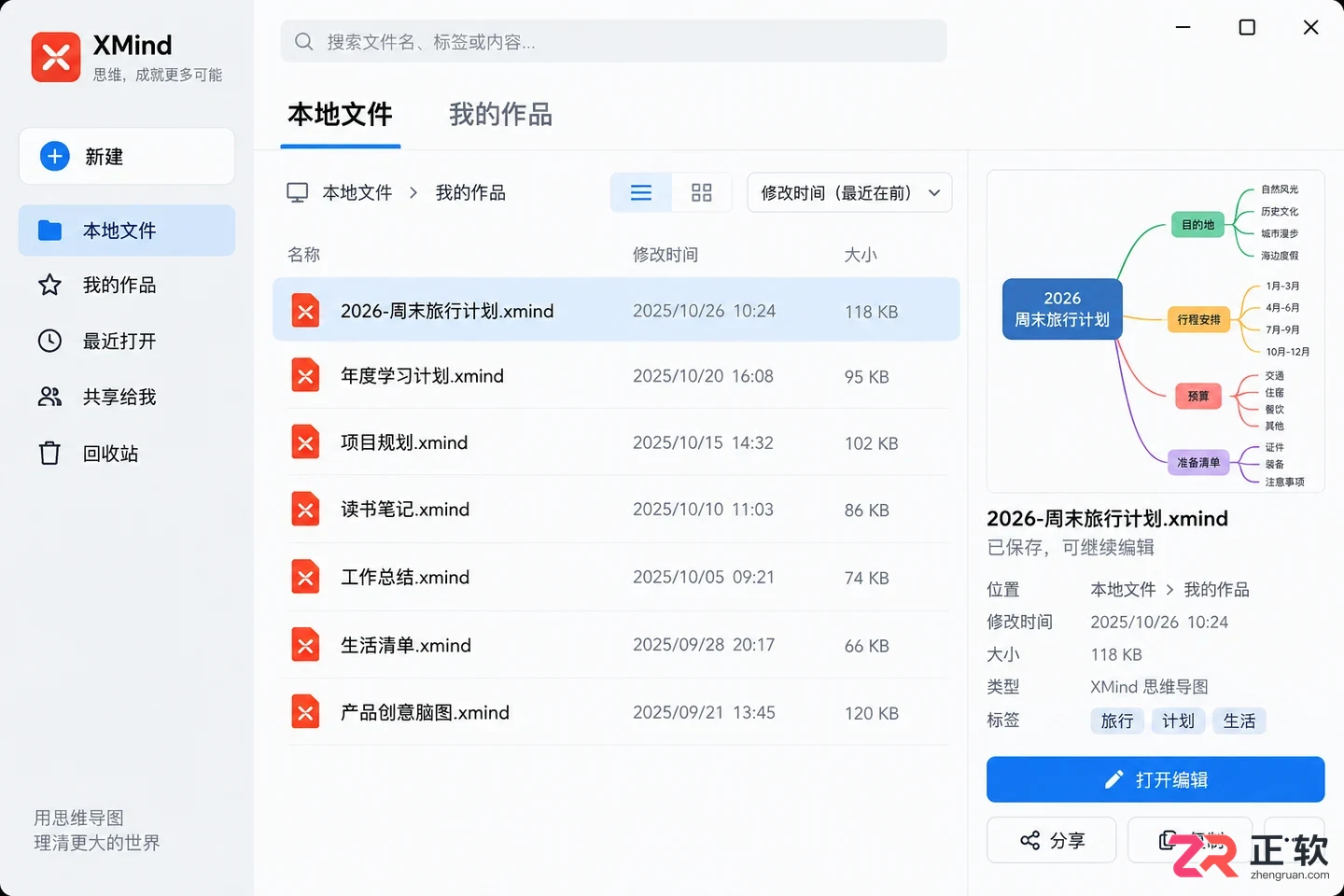This screenshot has width=1344, height=896.
Task: Minimize the XMind window
Action: coord(1183,27)
